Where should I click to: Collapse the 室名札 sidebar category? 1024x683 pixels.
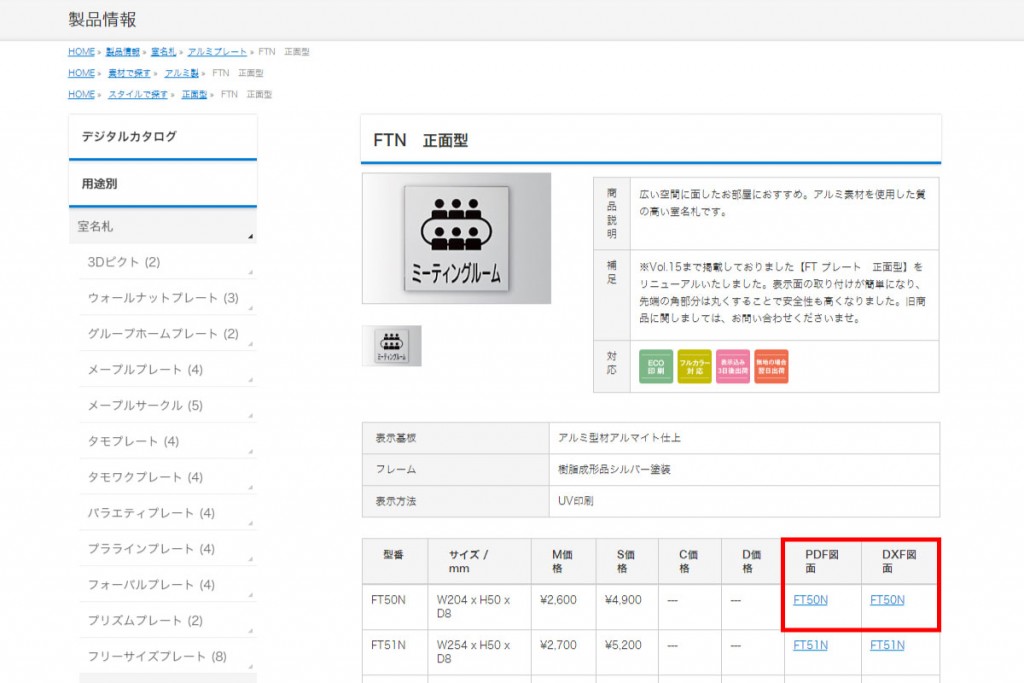click(163, 227)
